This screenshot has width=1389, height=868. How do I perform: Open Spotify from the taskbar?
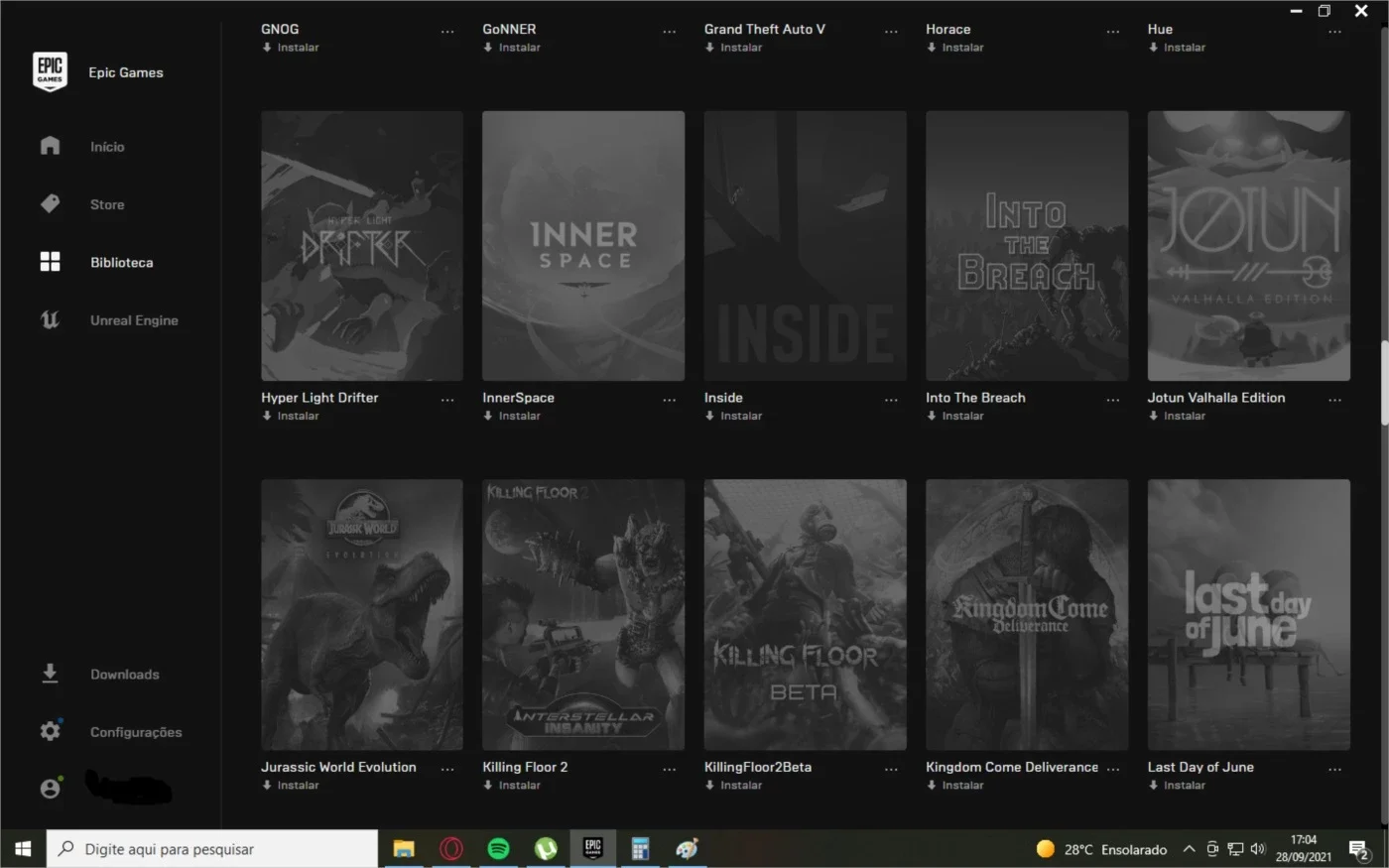pyautogui.click(x=498, y=849)
